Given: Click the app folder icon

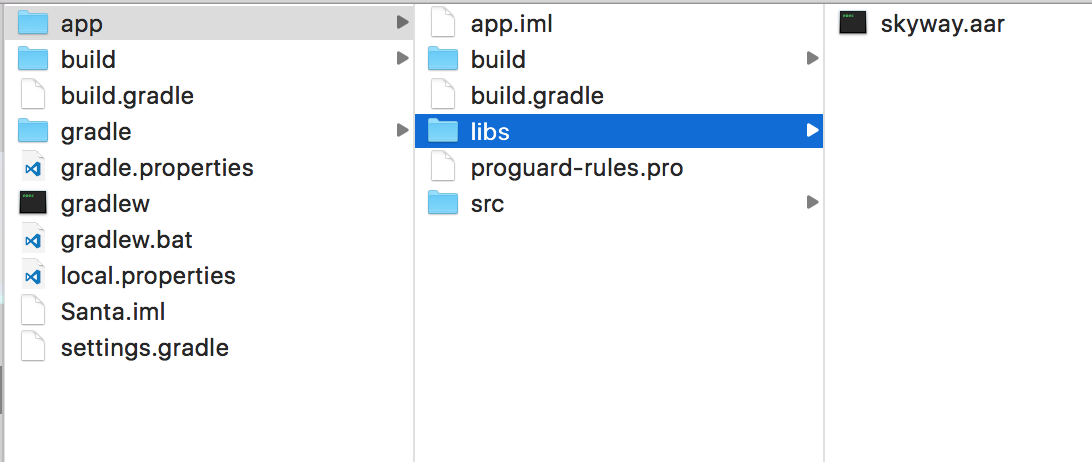Looking at the screenshot, I should (33, 23).
